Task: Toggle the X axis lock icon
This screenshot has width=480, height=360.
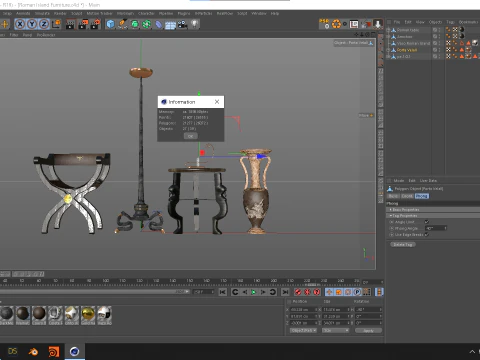Action: coord(20,24)
